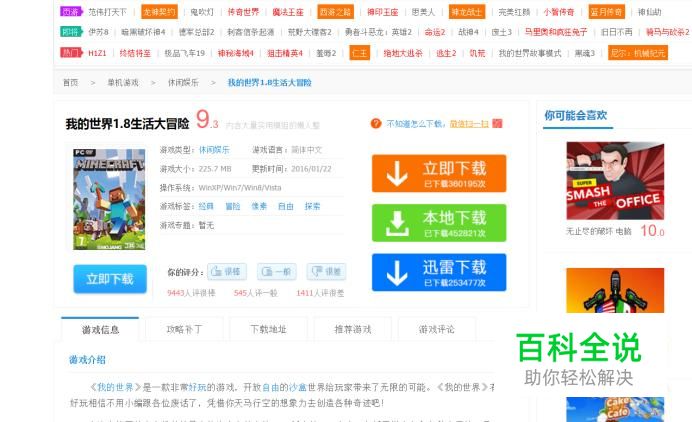Click the 沙盒 link in game intro
692x422 pixels.
tap(298, 388)
